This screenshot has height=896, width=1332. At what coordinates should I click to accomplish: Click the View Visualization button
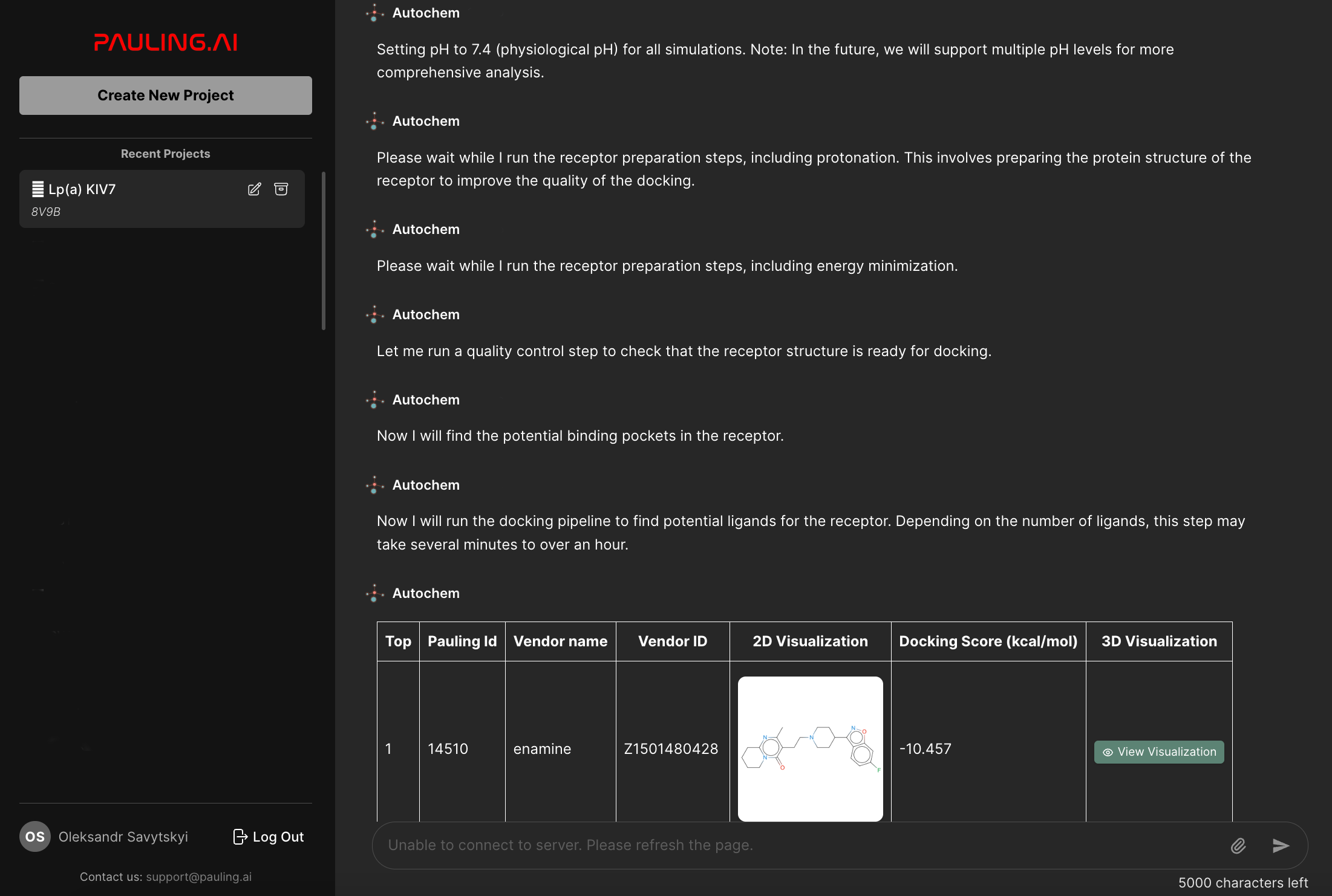[x=1158, y=752]
